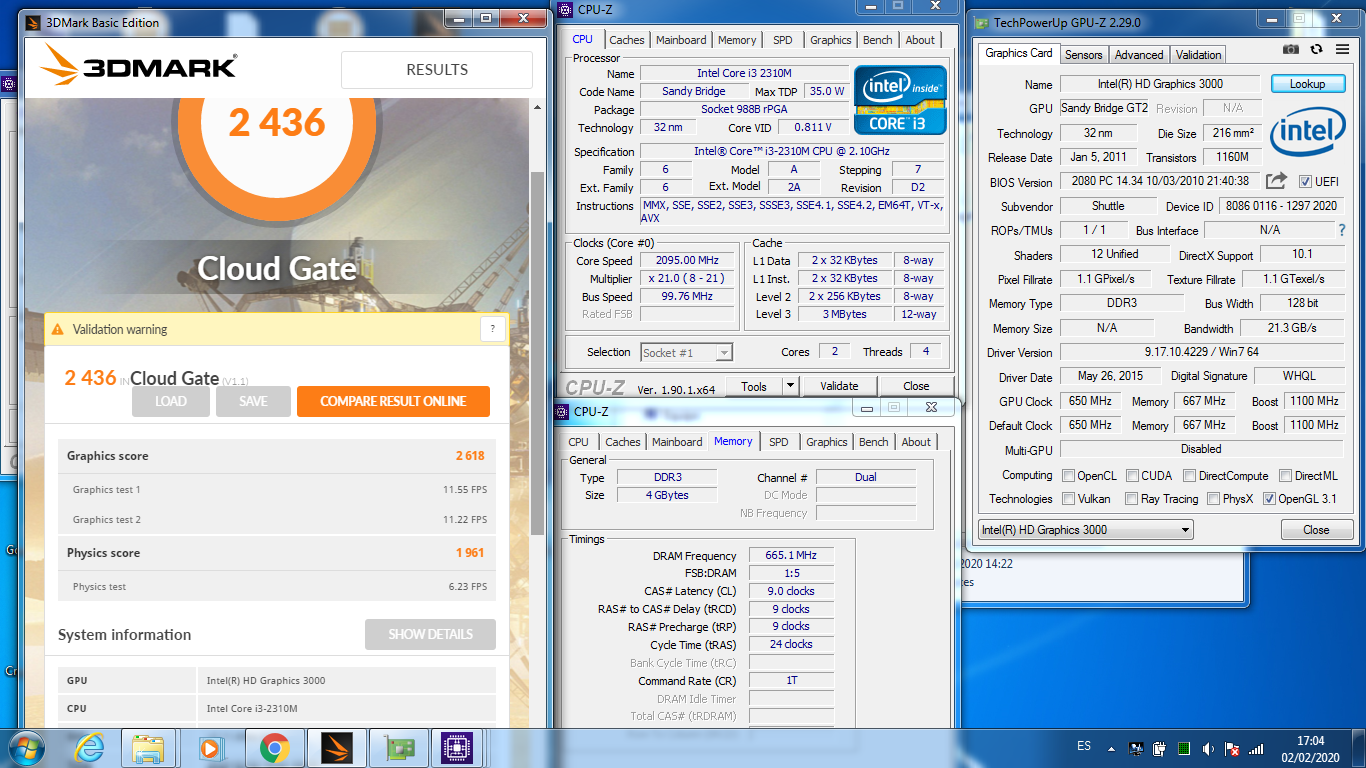Screen dimensions: 1366x768
Task: Open the Socket #1 selection dropdown
Action: coord(686,352)
